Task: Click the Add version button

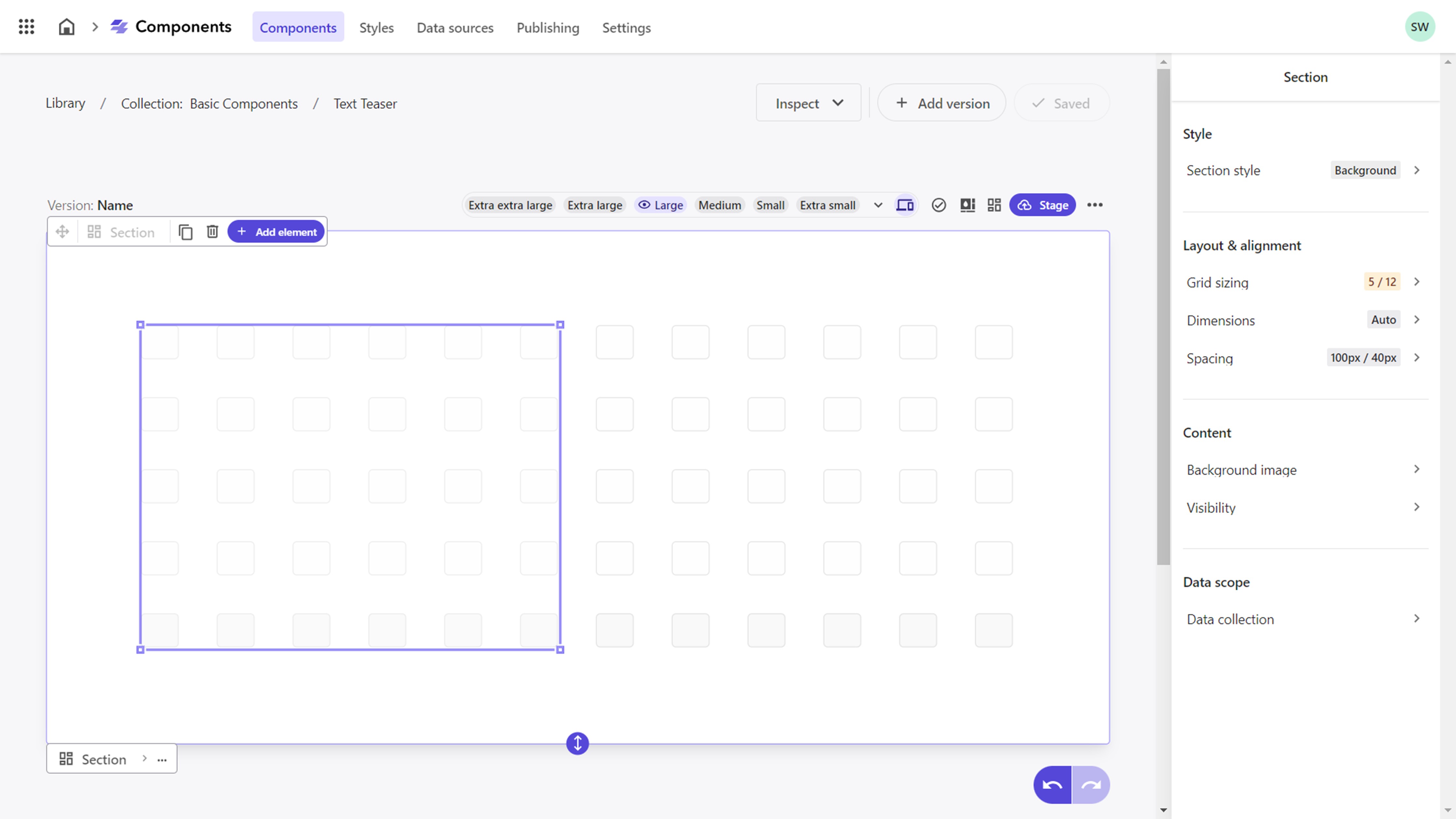Action: coord(941,102)
